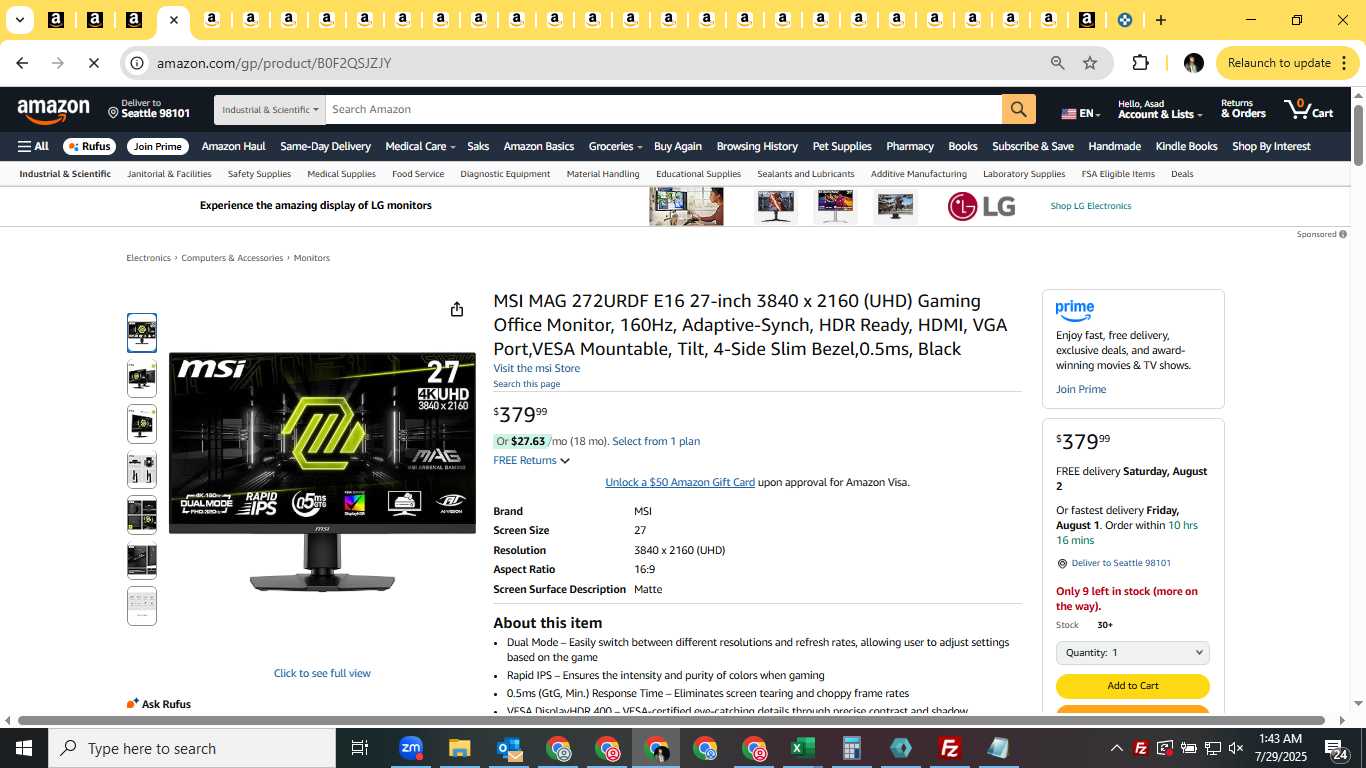Open the EN language selector
The image size is (1366, 768).
click(1080, 114)
